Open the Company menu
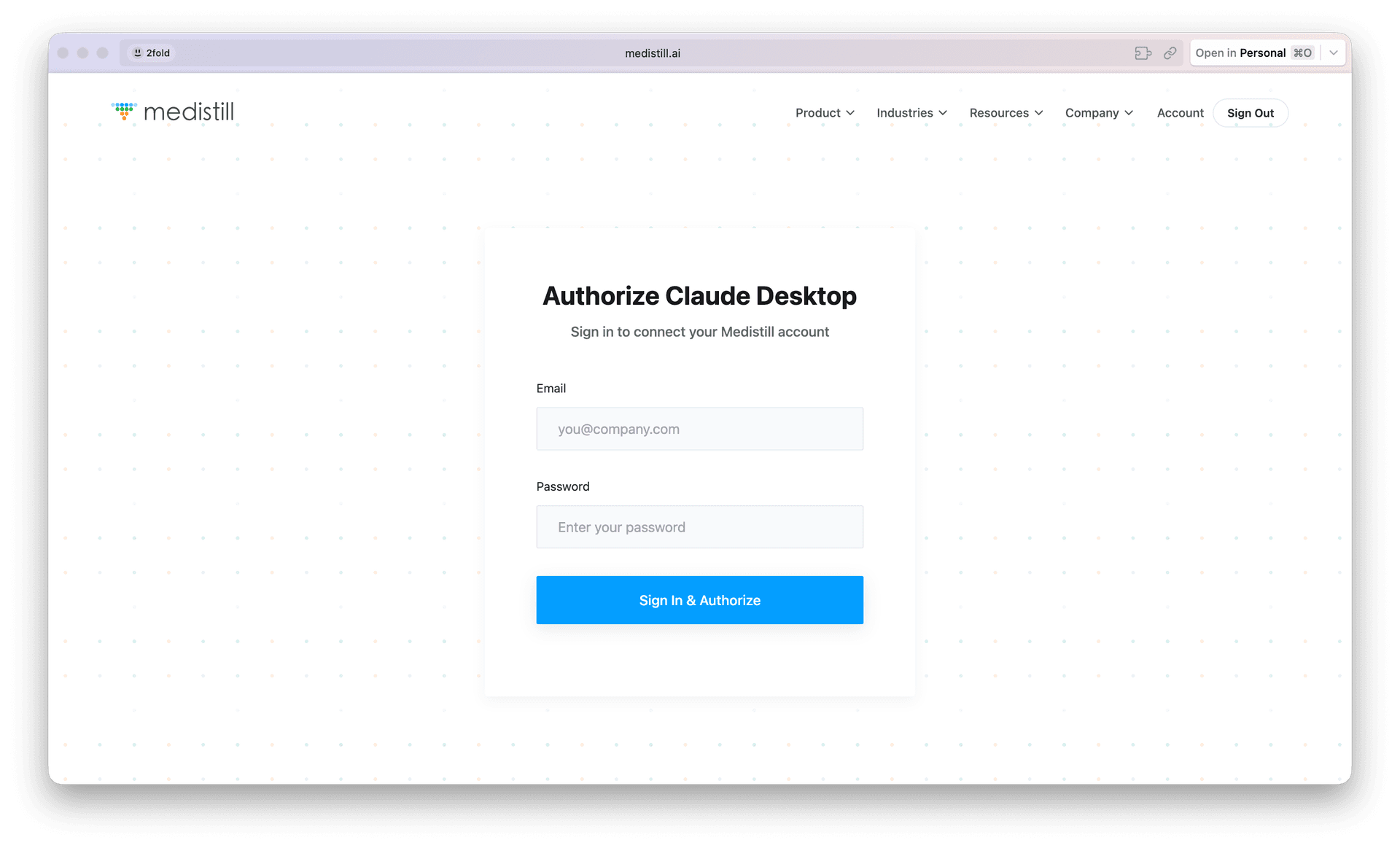The height and width of the screenshot is (848, 1400). pos(1099,113)
